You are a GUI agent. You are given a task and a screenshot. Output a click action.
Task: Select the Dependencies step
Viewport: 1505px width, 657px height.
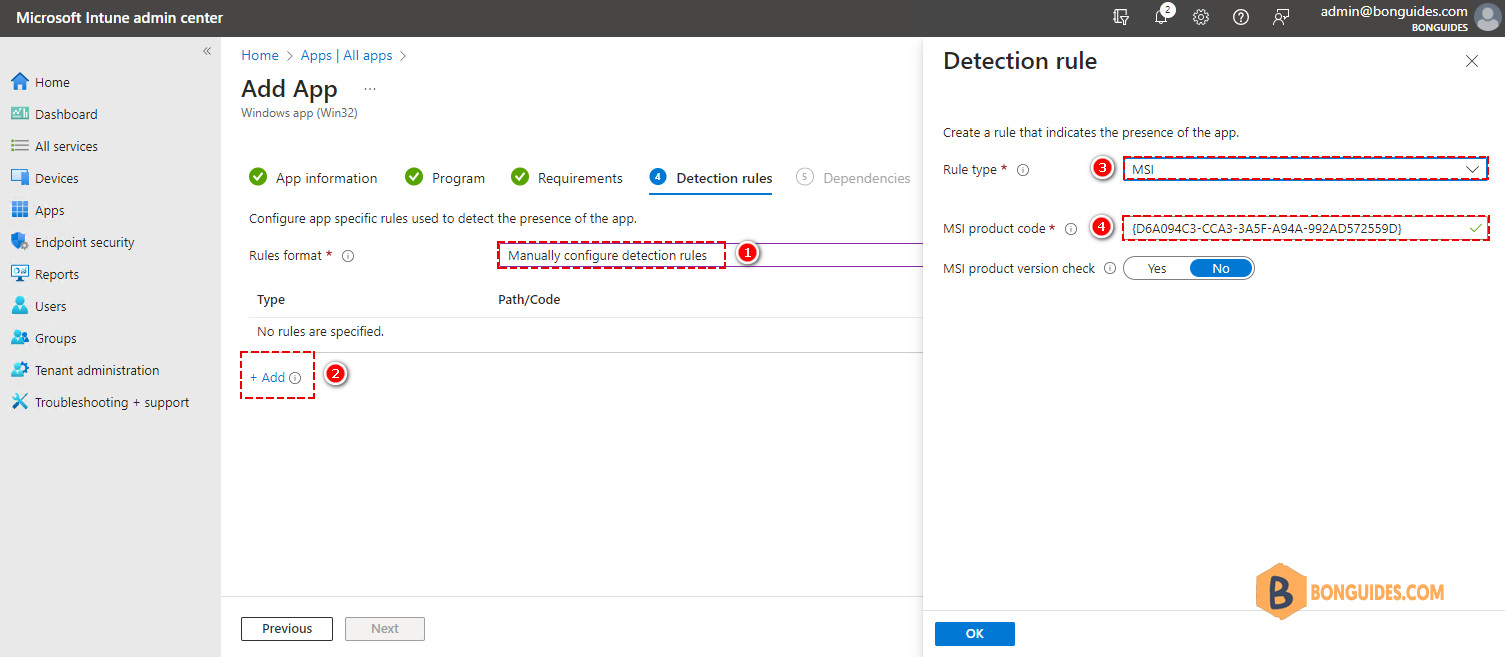(854, 178)
